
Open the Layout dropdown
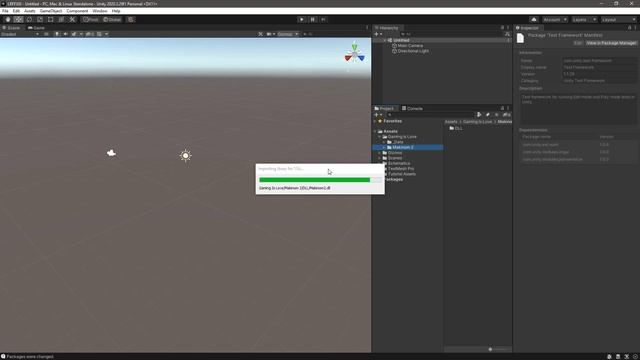click(x=619, y=20)
